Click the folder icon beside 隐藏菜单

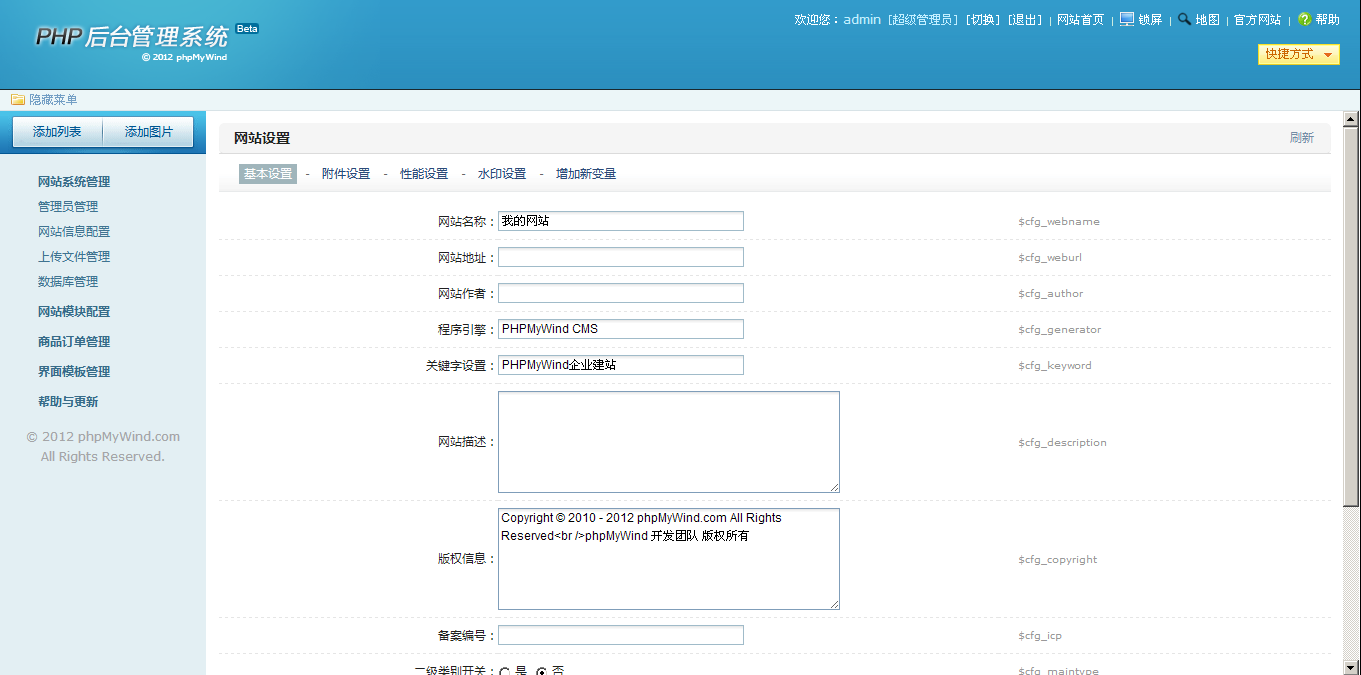click(18, 100)
